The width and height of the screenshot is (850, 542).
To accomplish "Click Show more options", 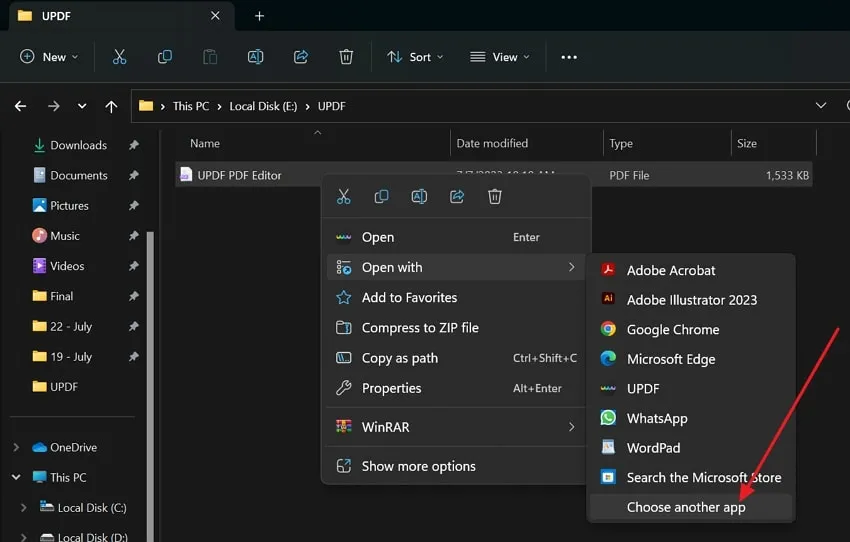I will (x=418, y=467).
